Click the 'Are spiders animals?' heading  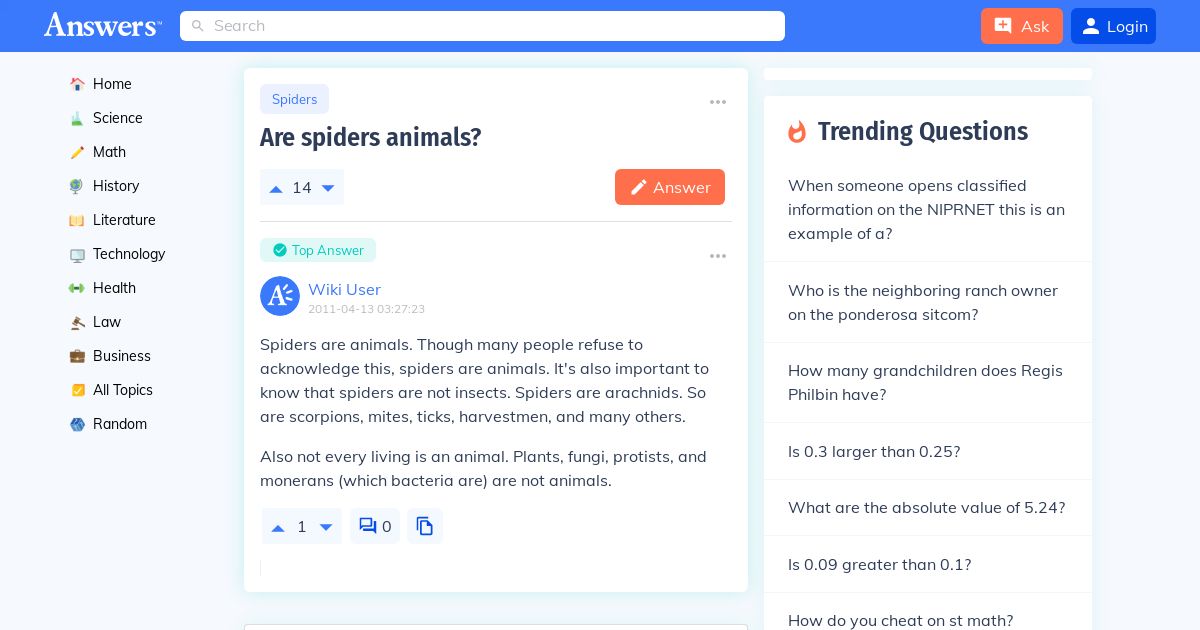pyautogui.click(x=370, y=138)
